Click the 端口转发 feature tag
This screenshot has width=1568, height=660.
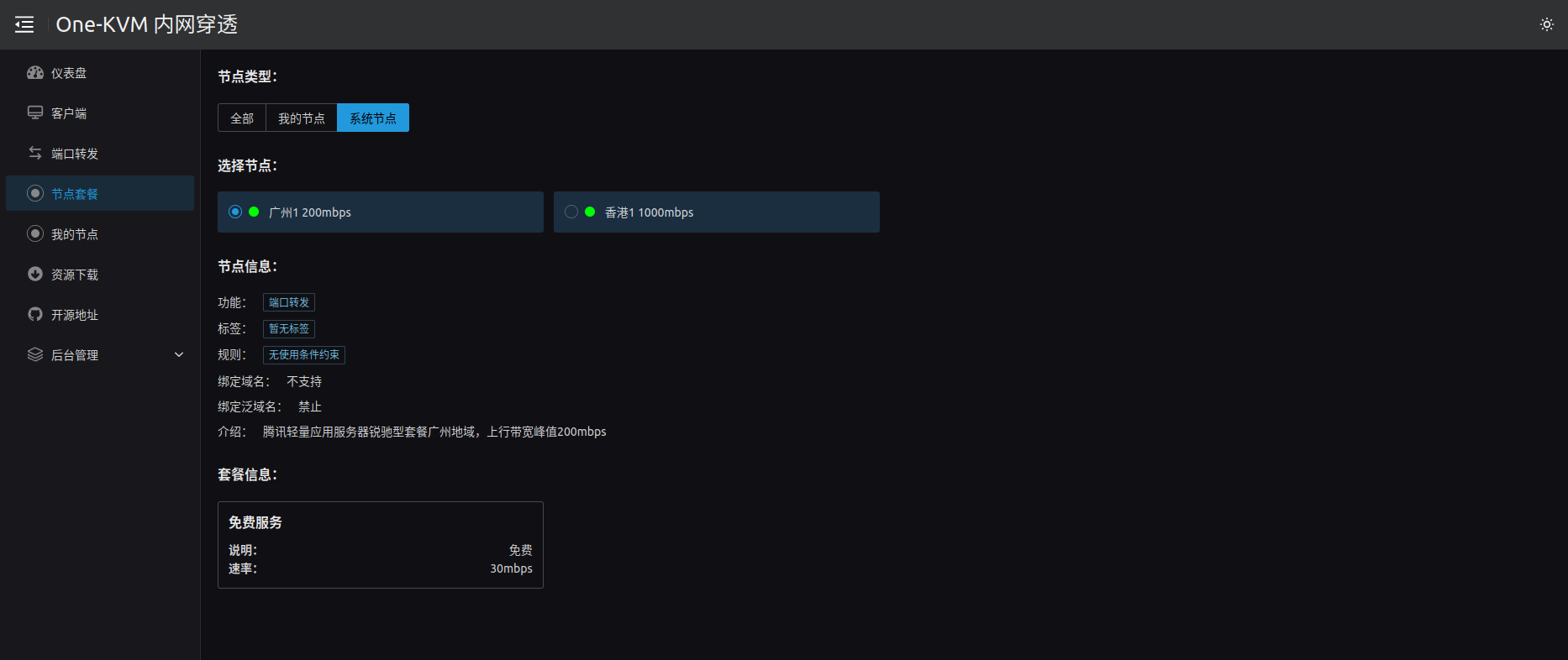pos(289,302)
